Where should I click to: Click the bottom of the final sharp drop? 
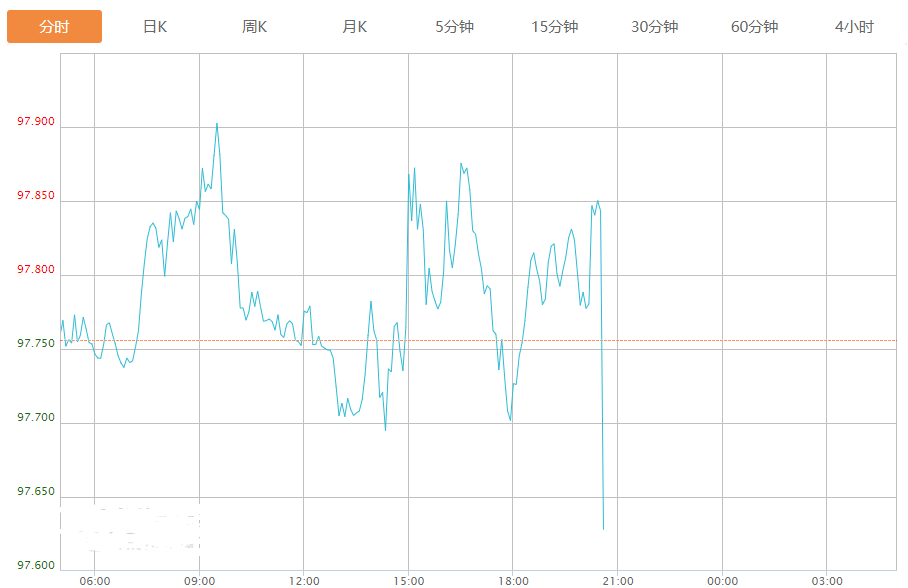pos(603,528)
